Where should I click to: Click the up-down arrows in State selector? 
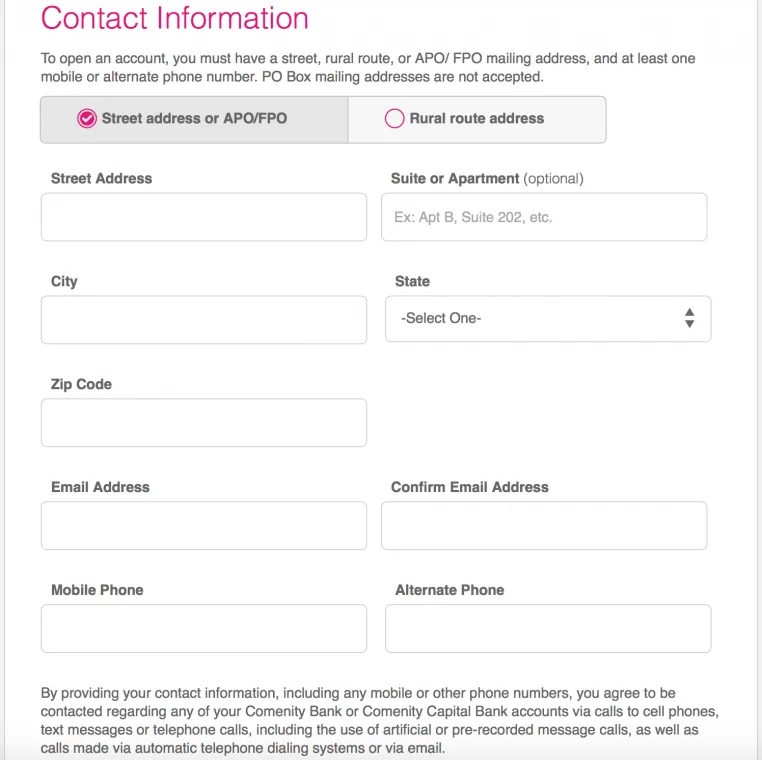(689, 318)
